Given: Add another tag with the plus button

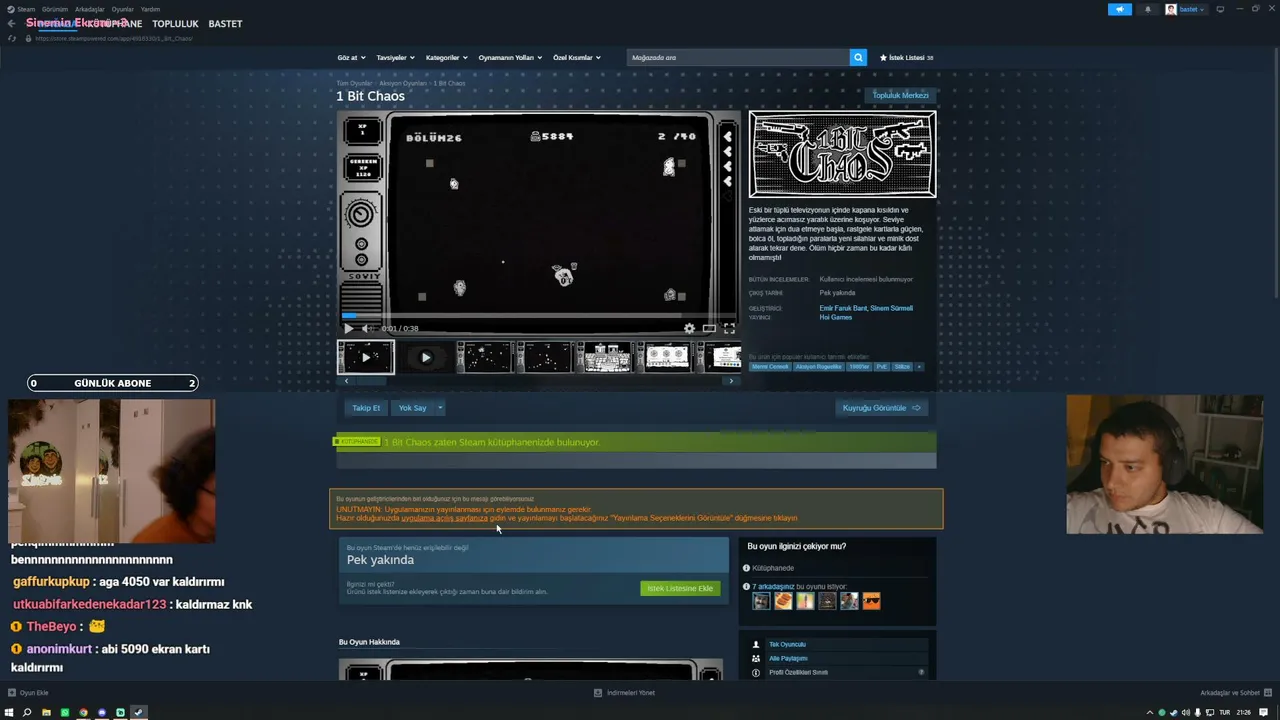Looking at the screenshot, I should tap(919, 367).
